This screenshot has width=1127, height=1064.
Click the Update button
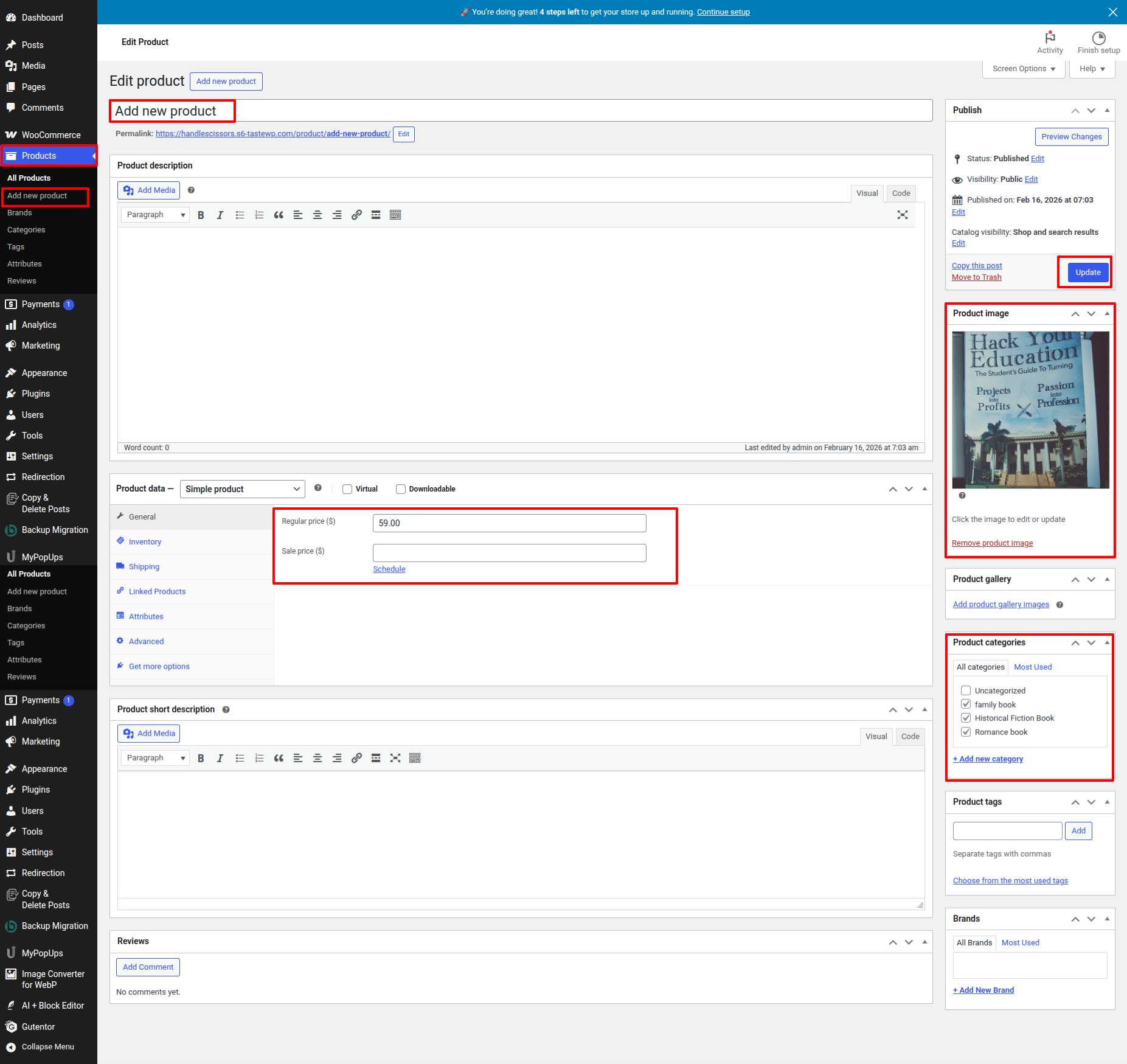pyautogui.click(x=1087, y=273)
